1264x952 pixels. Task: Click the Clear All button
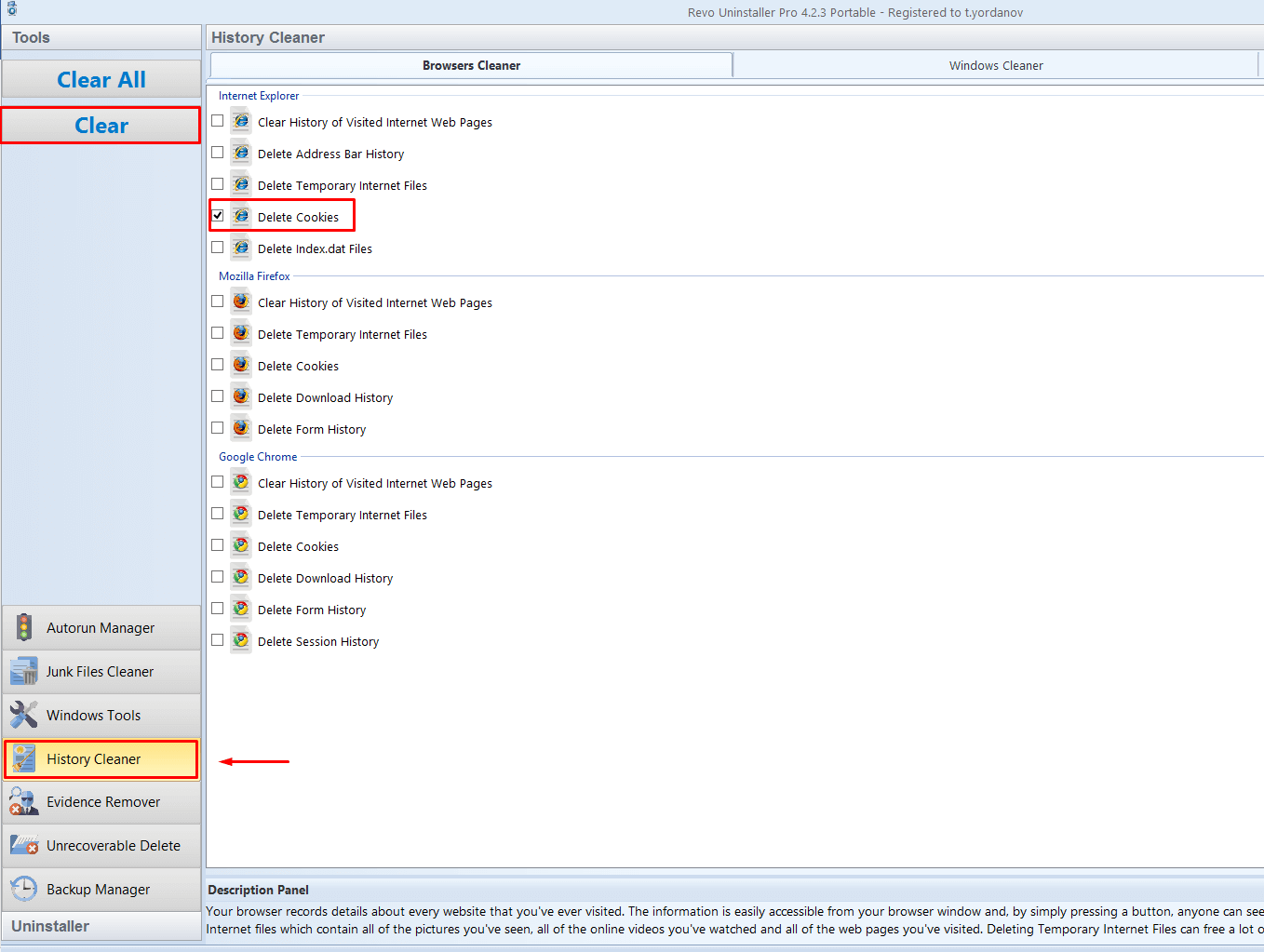point(101,80)
